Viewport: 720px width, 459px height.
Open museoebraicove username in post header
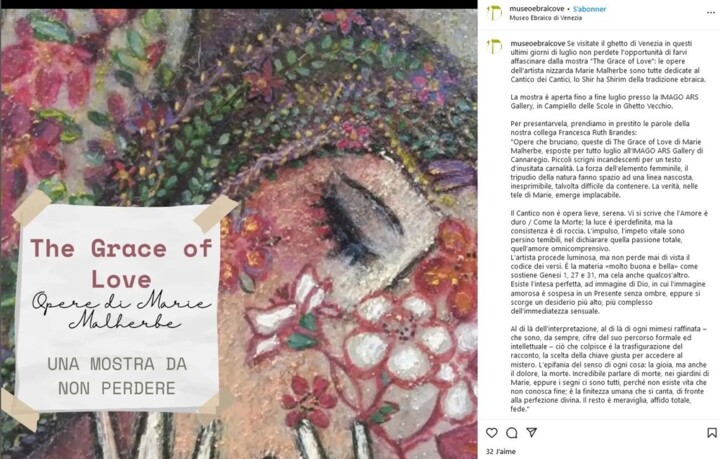pos(537,9)
